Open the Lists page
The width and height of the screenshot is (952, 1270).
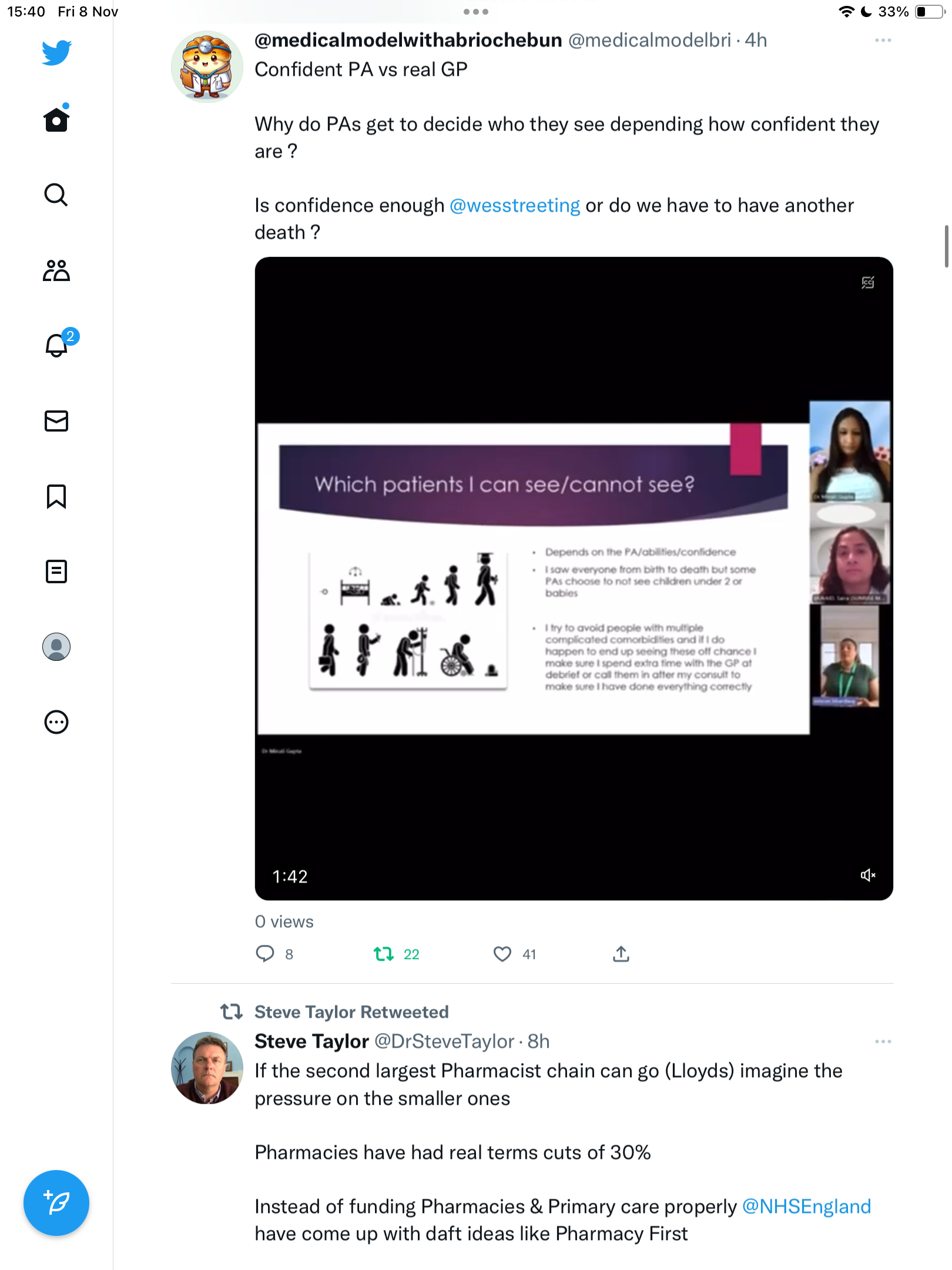[56, 571]
